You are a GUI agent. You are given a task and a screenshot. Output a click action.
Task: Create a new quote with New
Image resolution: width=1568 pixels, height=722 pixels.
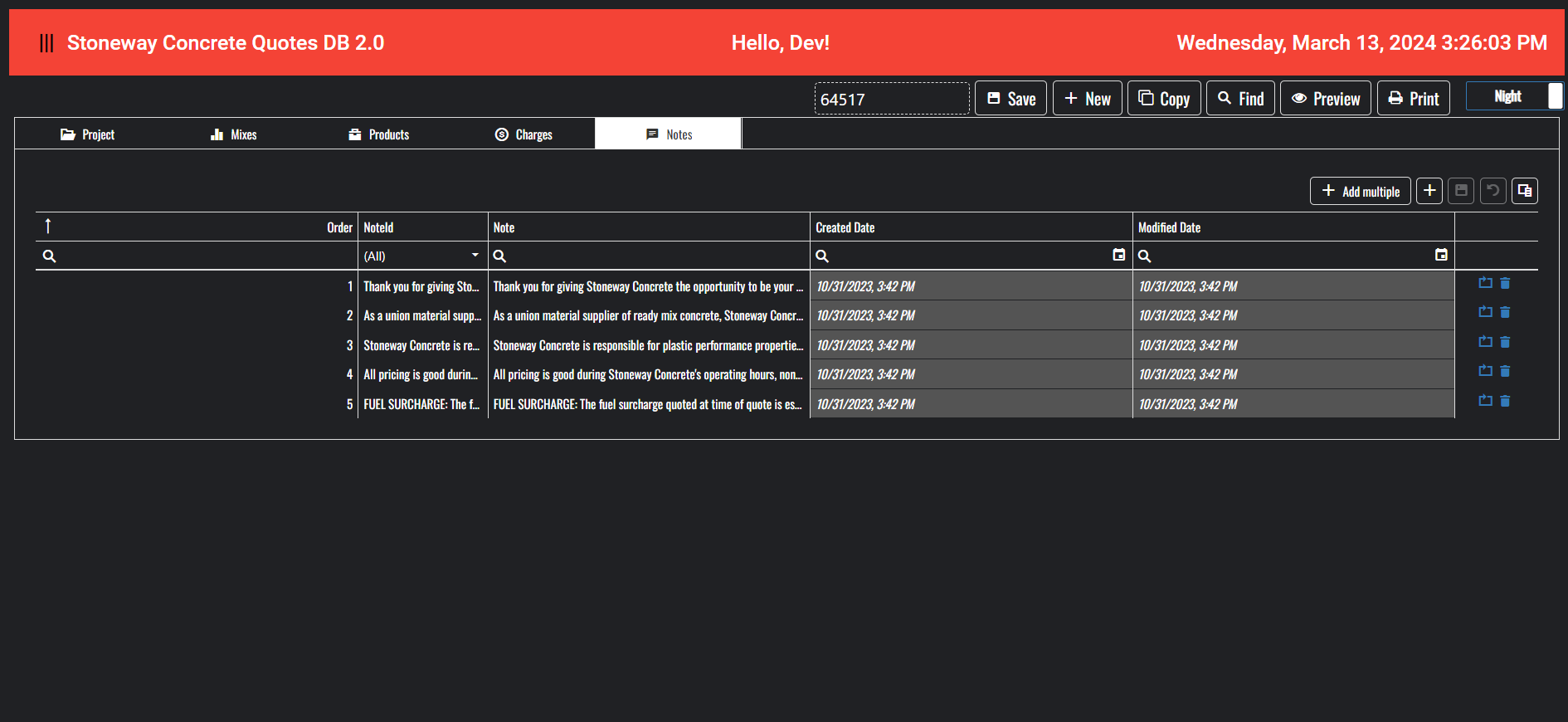click(x=1087, y=99)
